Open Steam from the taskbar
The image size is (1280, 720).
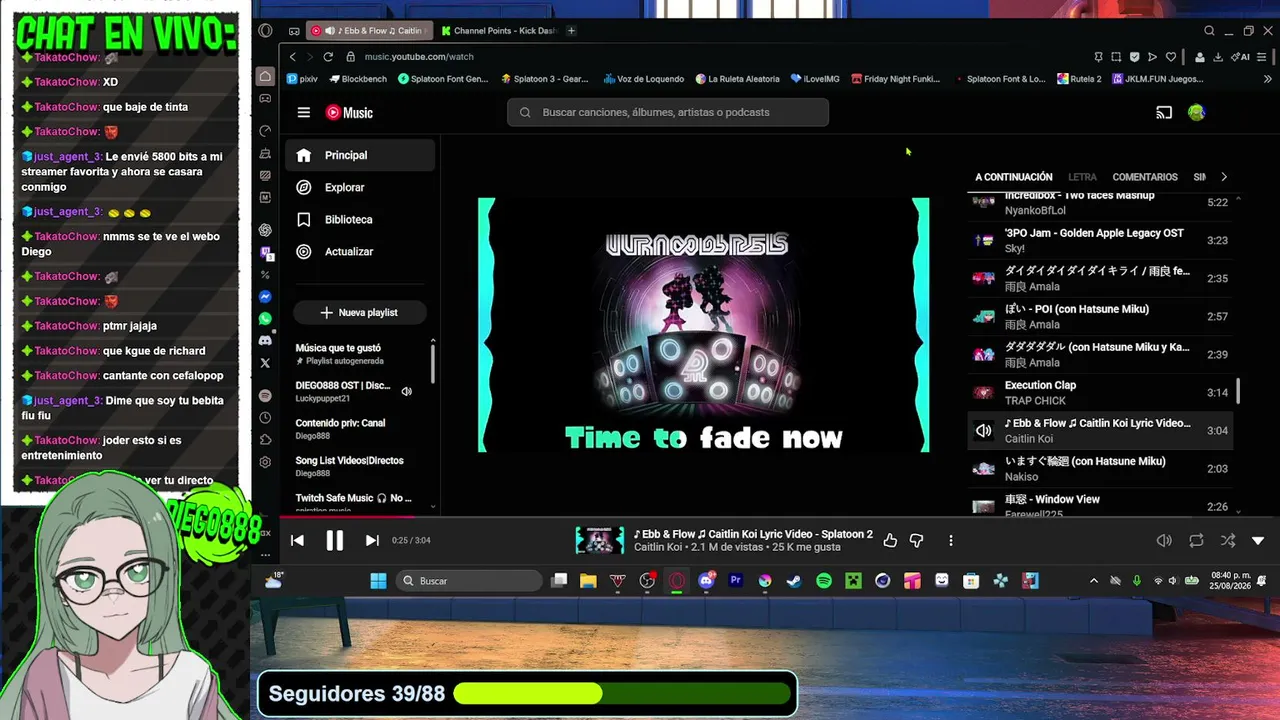(x=794, y=581)
